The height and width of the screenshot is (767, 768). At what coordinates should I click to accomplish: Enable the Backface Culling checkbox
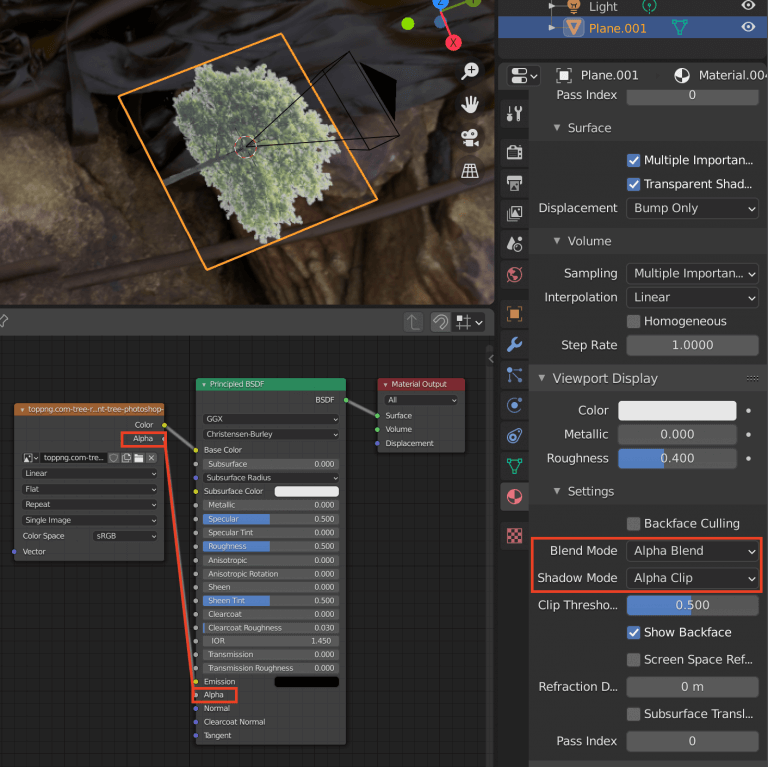point(634,524)
